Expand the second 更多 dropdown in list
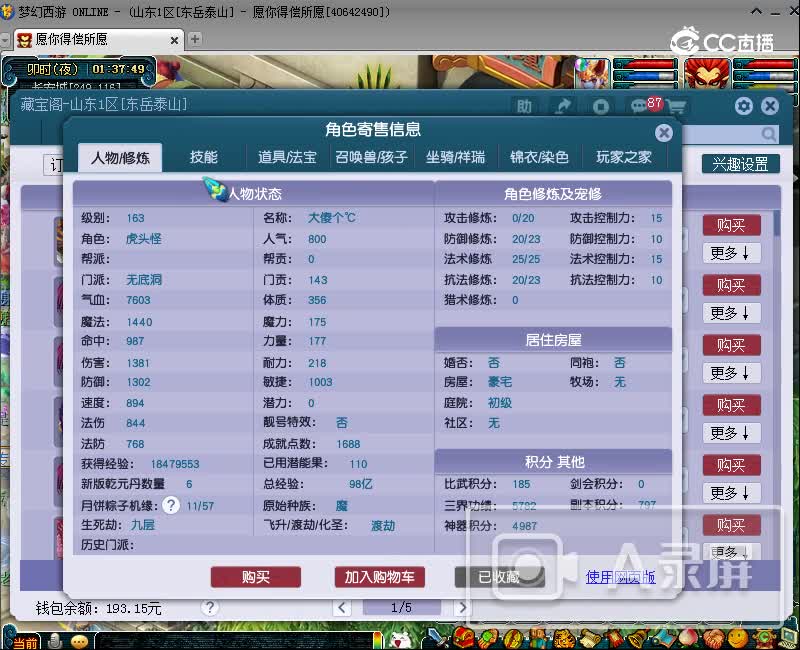800x650 pixels. [x=731, y=313]
